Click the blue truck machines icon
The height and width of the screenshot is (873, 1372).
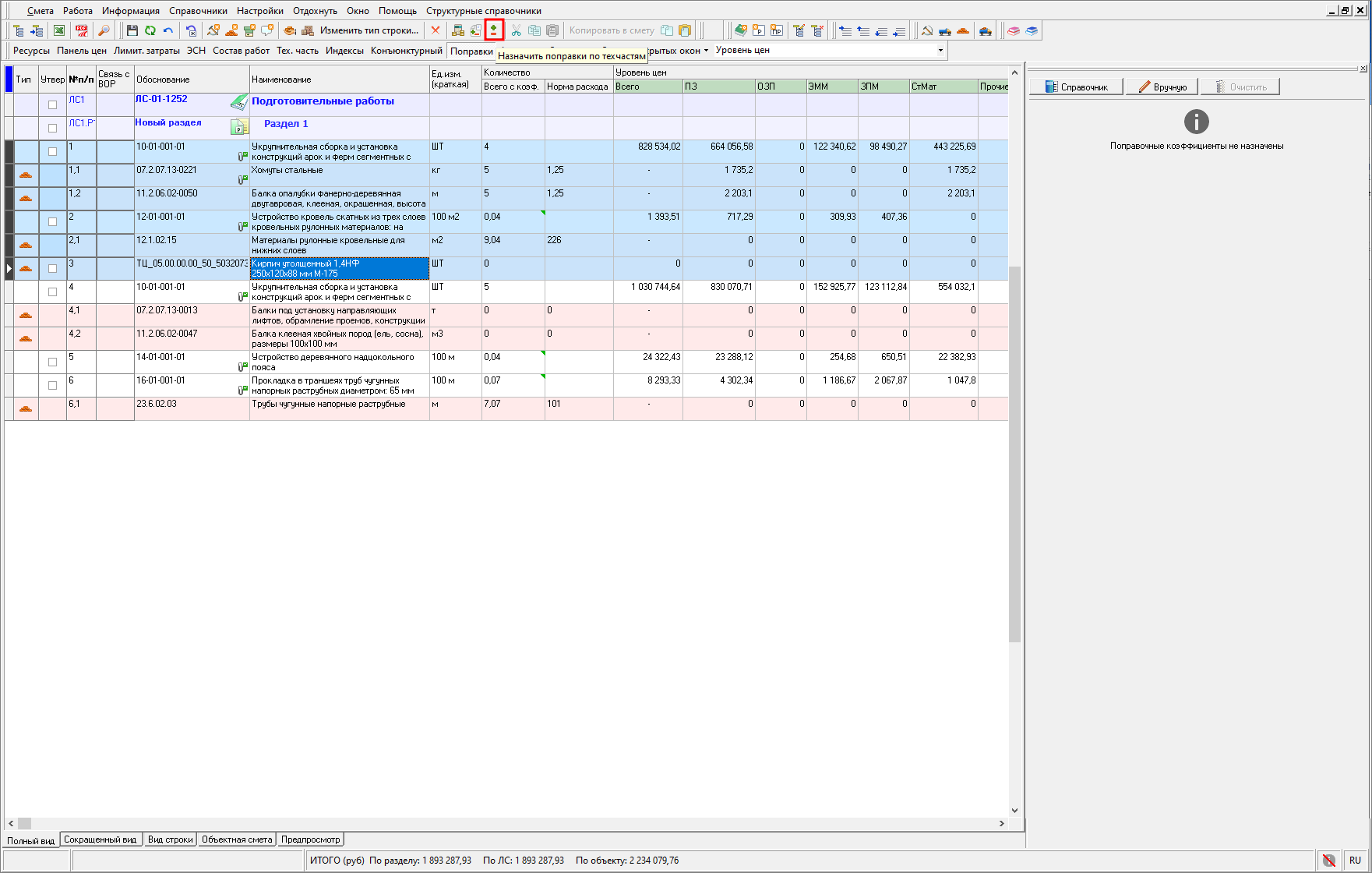click(x=945, y=30)
